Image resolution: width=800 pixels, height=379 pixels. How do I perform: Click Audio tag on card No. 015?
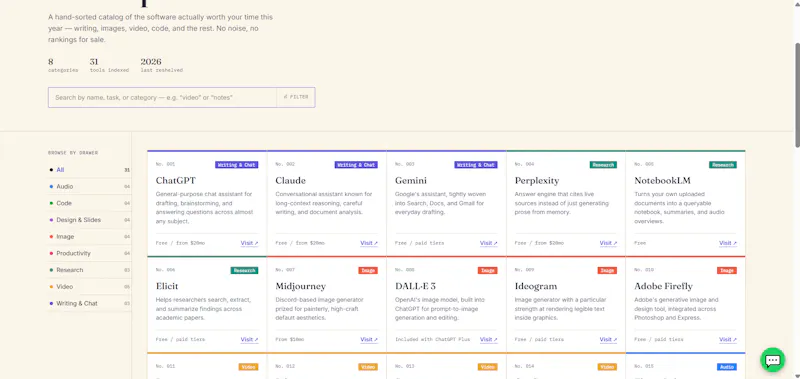727,367
